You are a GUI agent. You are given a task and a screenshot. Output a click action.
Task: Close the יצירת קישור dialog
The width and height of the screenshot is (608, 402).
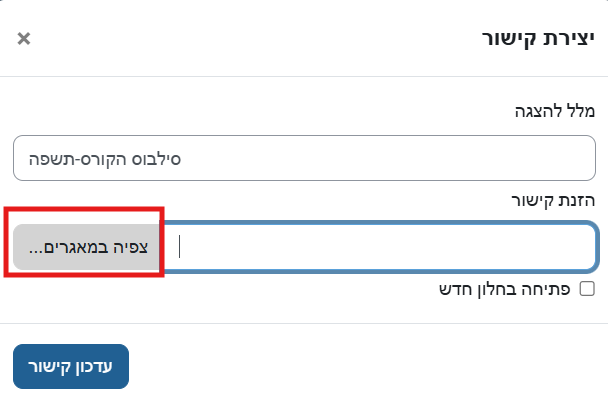(24, 39)
